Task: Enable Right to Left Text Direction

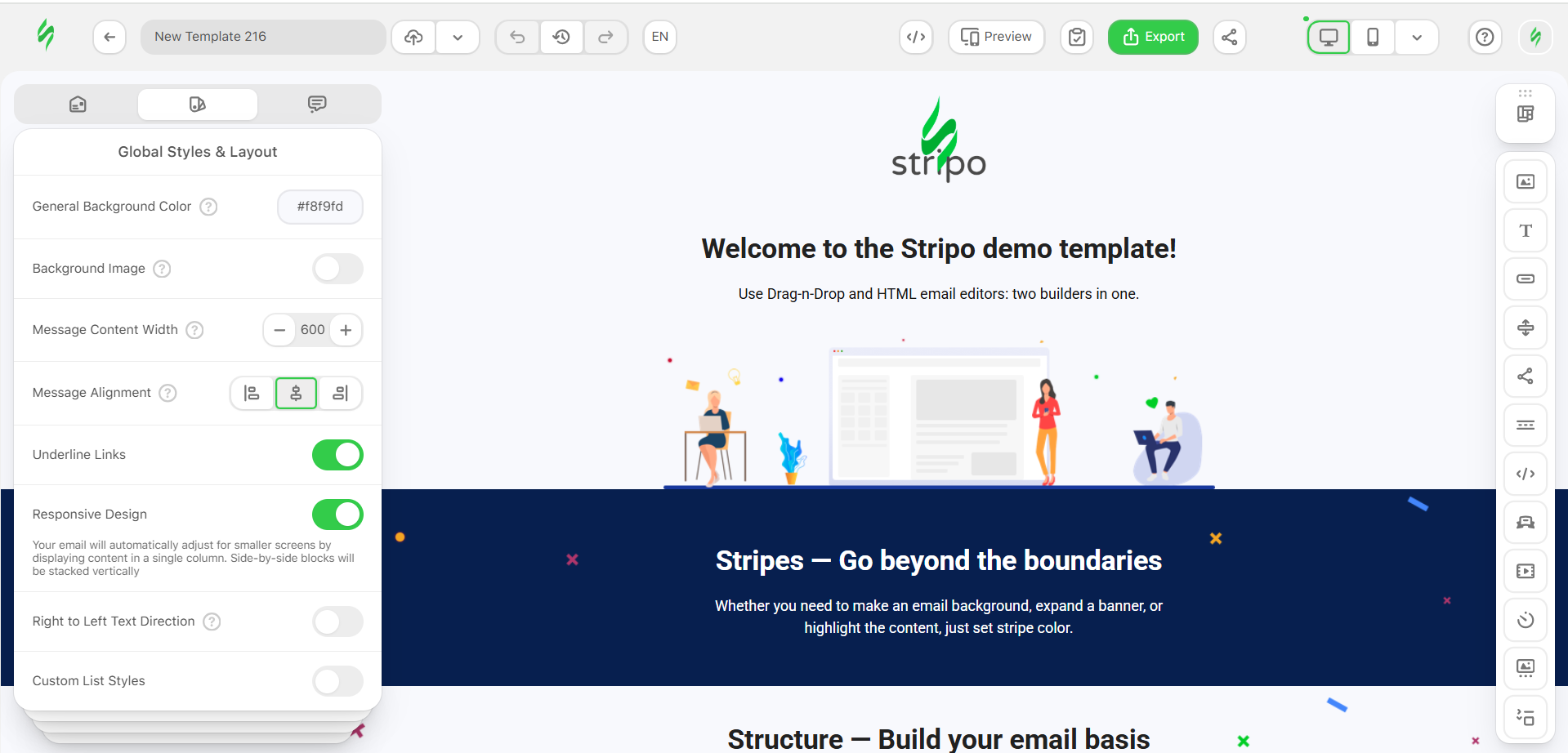Action: point(337,622)
